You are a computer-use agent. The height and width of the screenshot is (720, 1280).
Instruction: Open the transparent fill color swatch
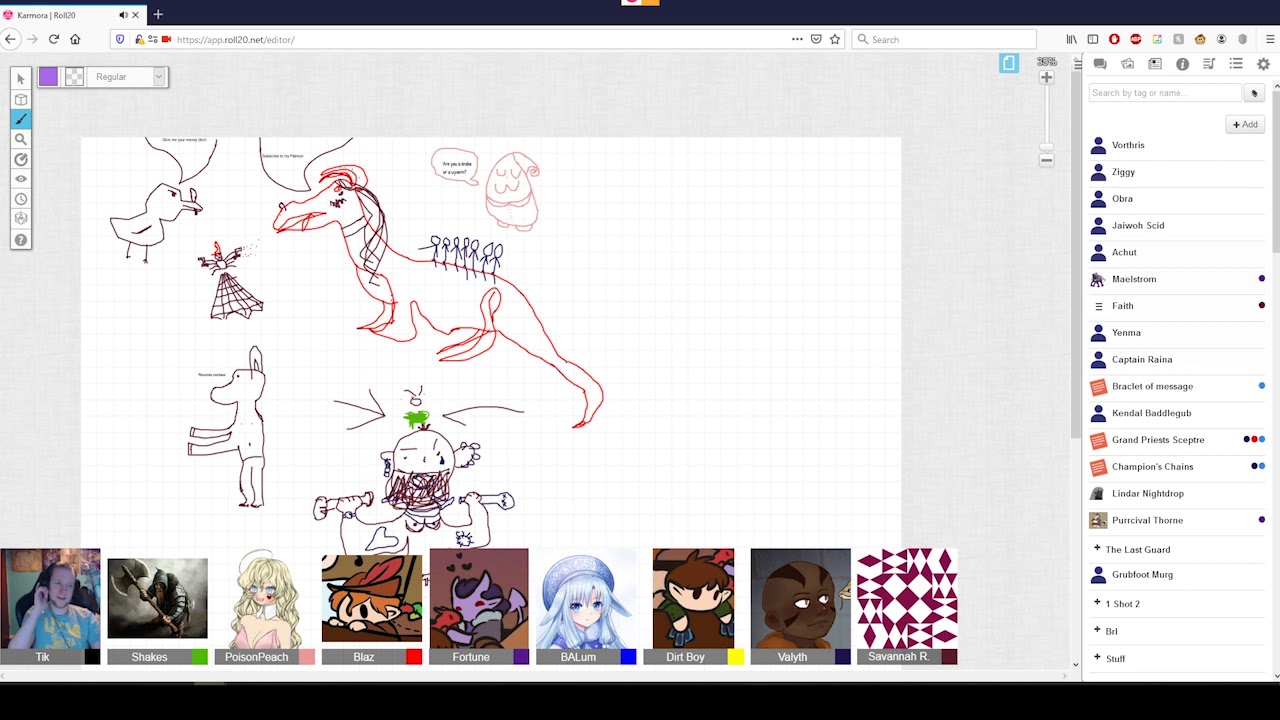[74, 77]
